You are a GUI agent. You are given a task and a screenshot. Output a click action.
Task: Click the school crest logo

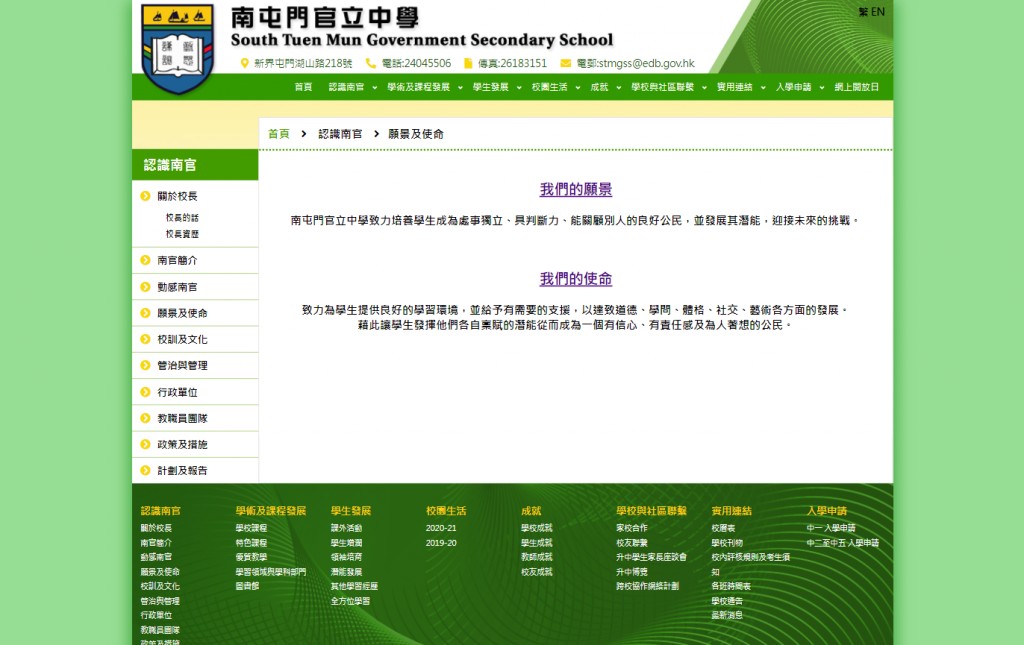(x=177, y=48)
